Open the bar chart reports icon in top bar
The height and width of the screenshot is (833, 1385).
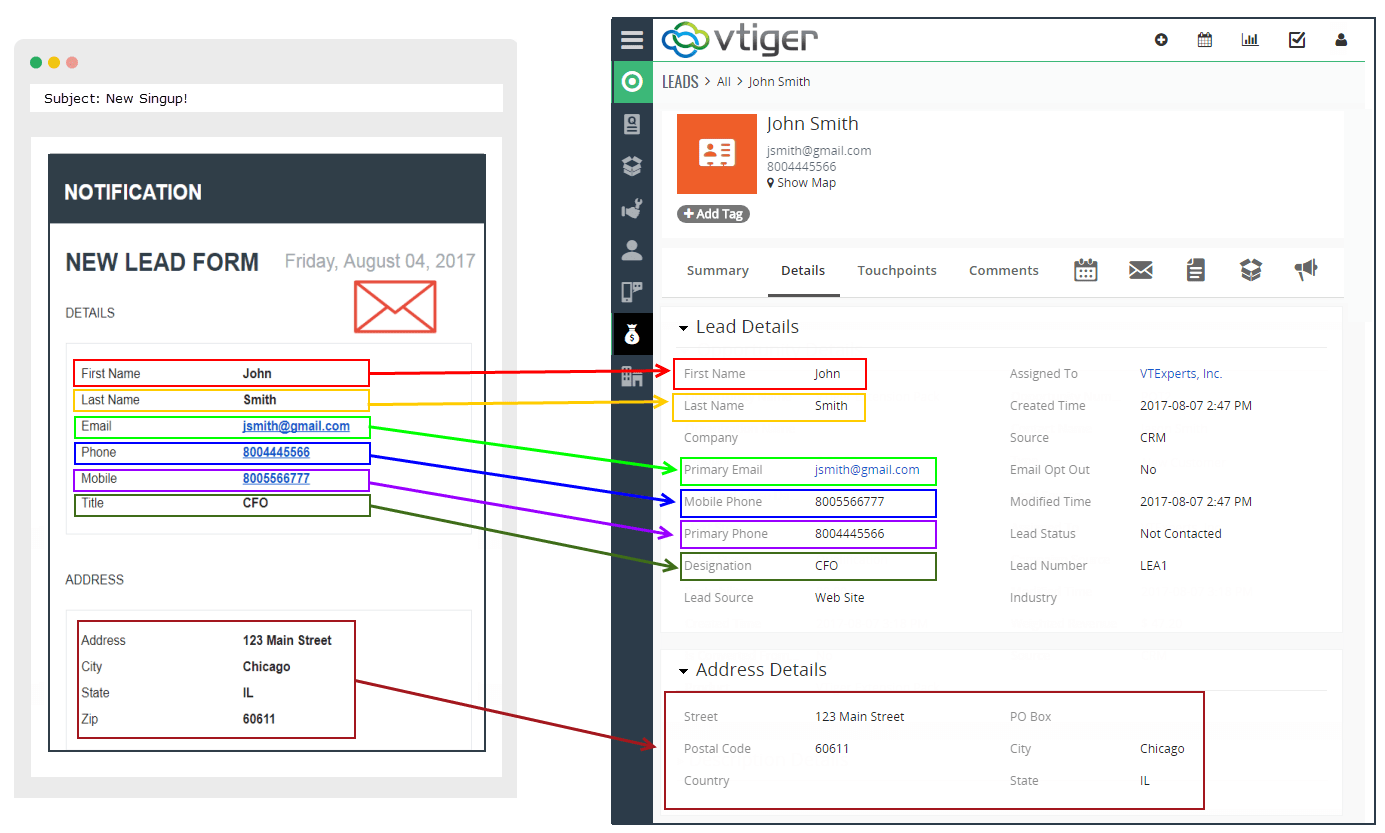[1250, 39]
